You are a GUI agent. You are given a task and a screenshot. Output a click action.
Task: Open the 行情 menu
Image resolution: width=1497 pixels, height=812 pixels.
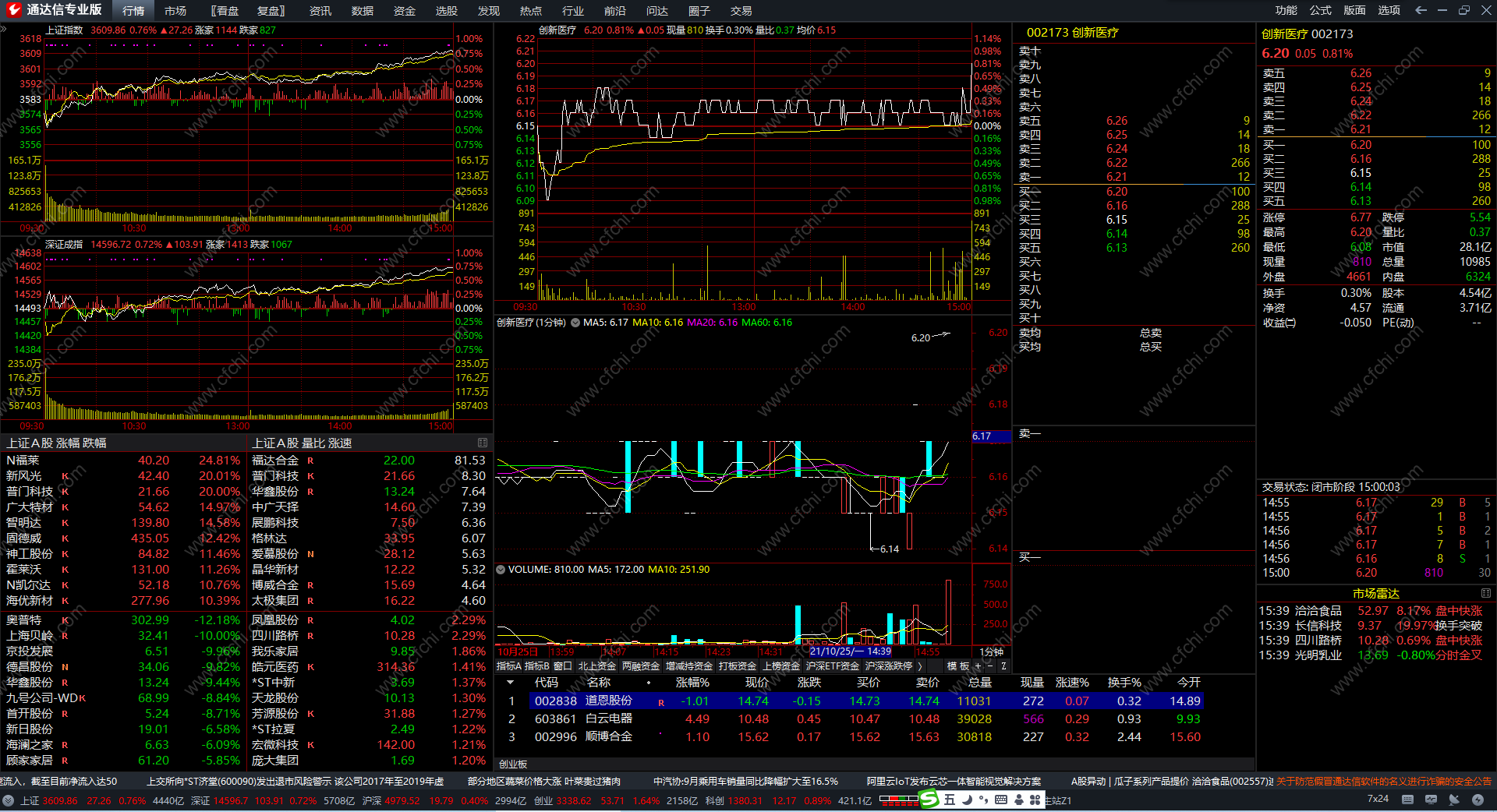[x=133, y=11]
